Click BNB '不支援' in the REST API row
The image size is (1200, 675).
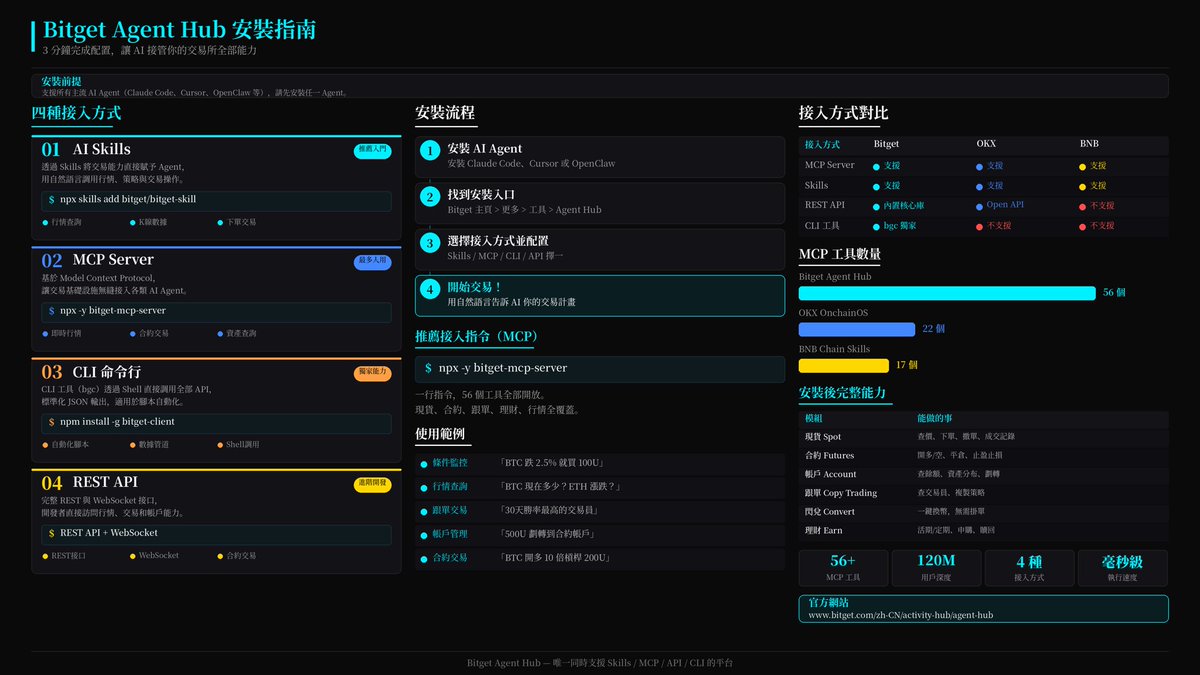coord(1102,205)
